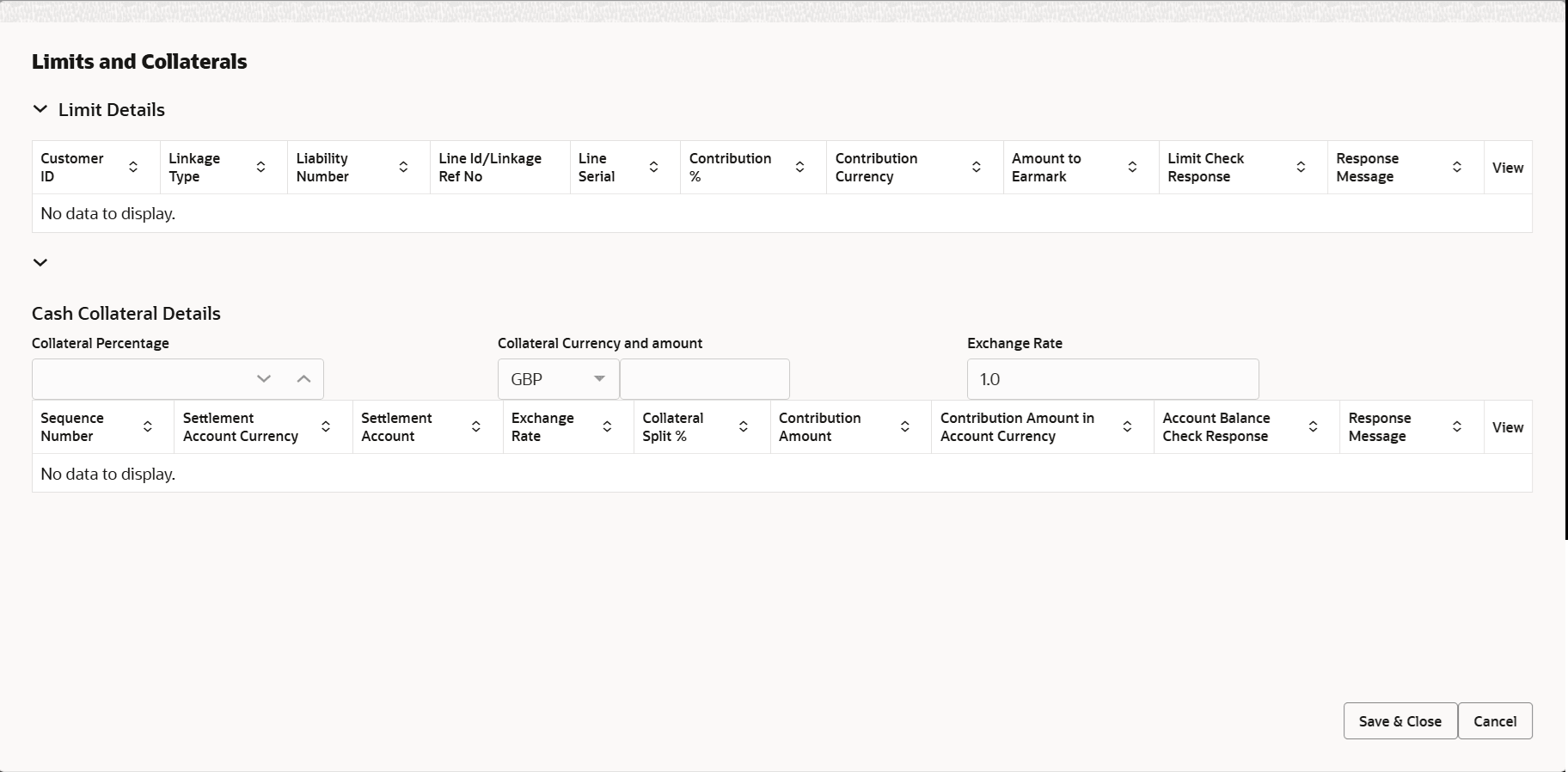Image resolution: width=1568 pixels, height=772 pixels.
Task: Click View in the Cash Collateral table header
Action: tap(1507, 427)
